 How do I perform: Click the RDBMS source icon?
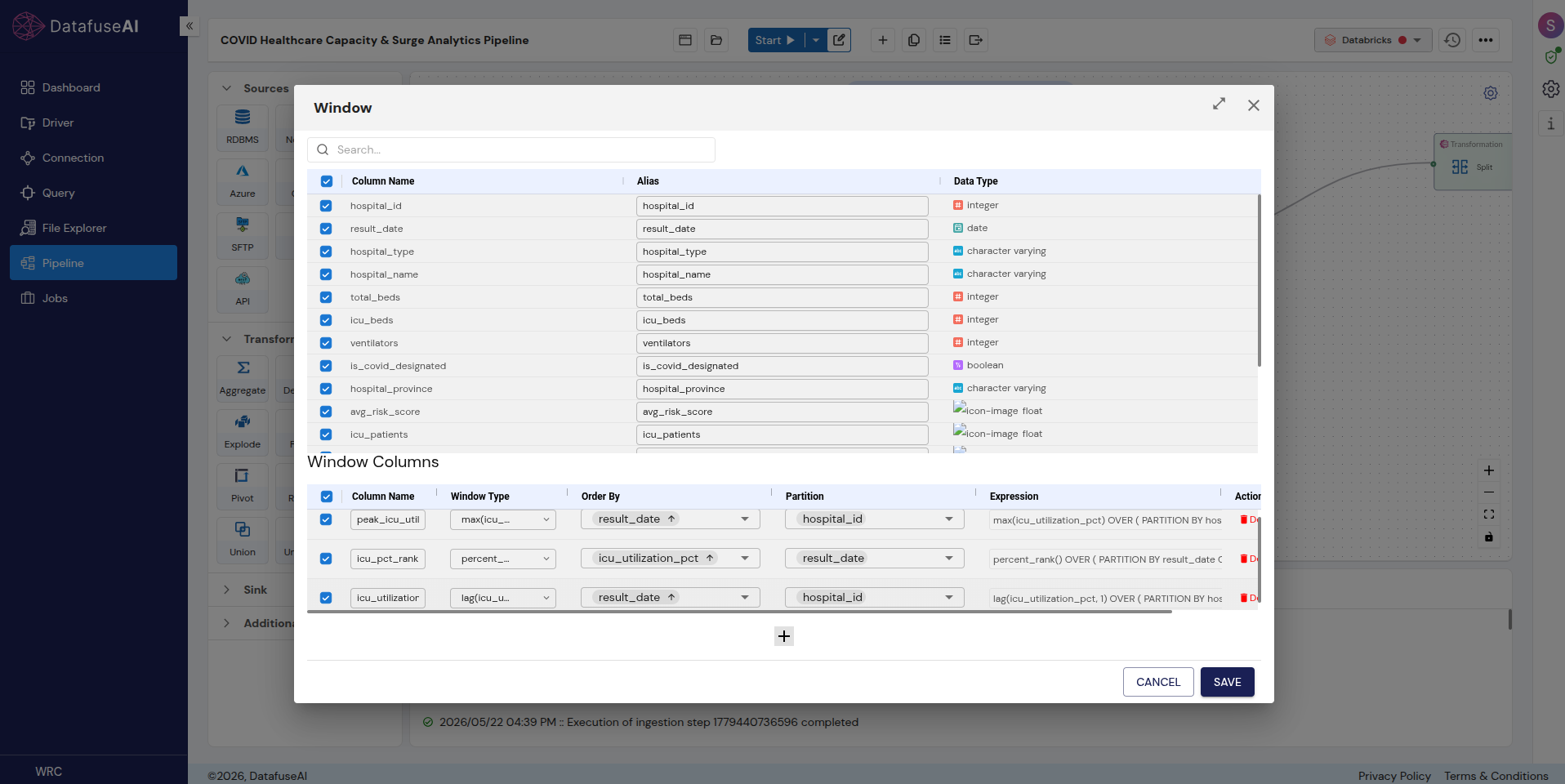point(243,127)
